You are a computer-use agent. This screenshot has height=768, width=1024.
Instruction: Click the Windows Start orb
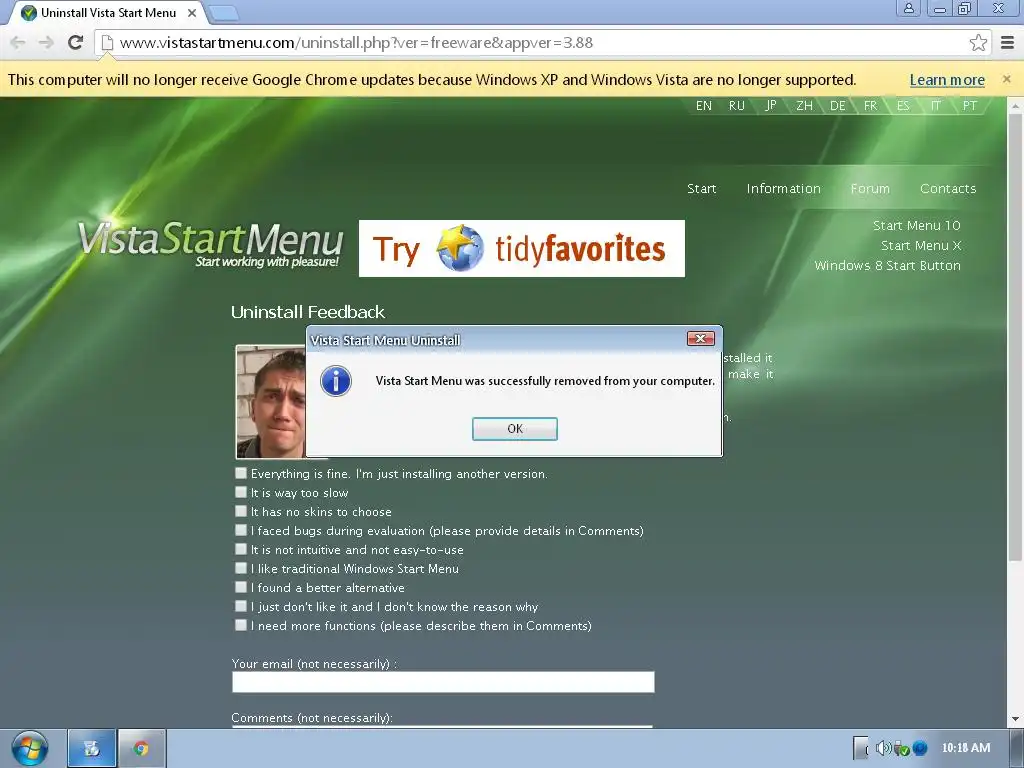(x=29, y=748)
